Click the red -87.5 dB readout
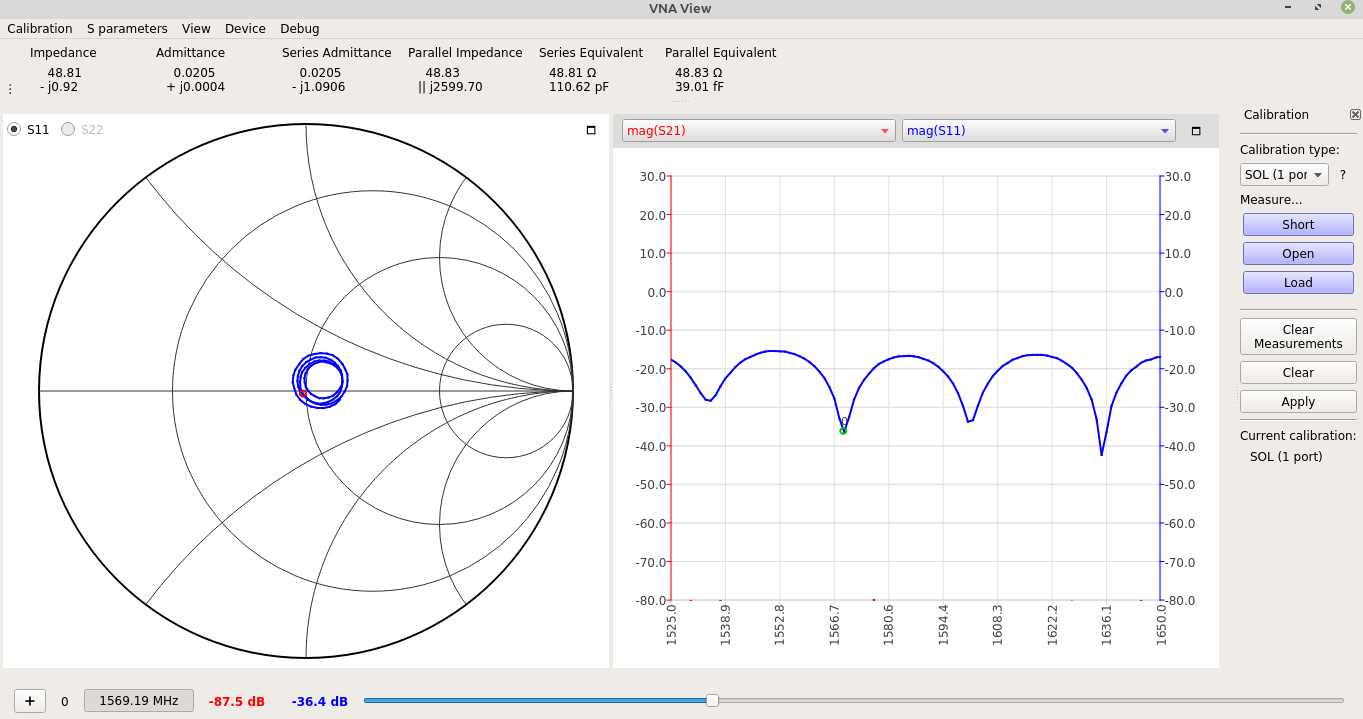 pyautogui.click(x=237, y=702)
